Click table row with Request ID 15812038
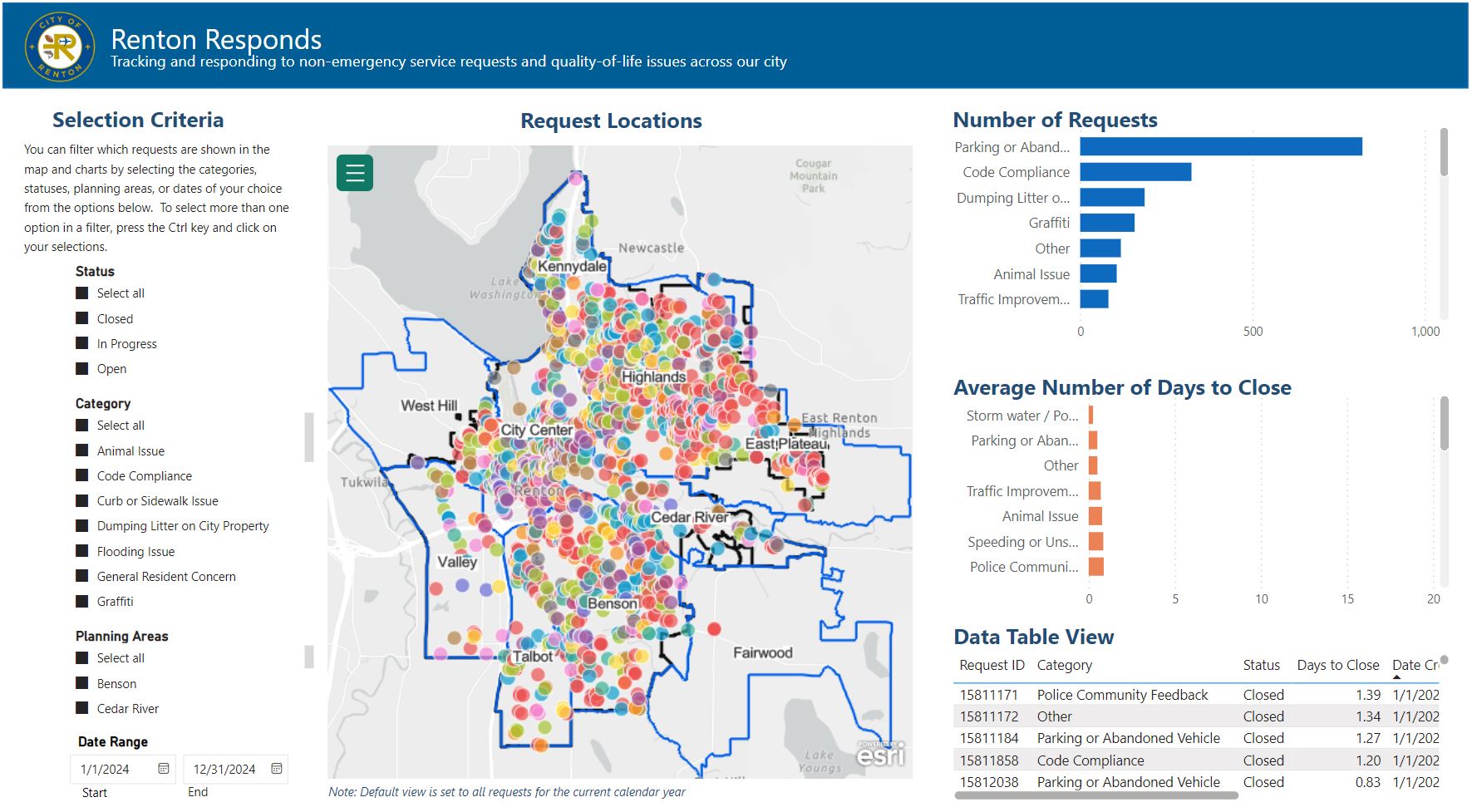This screenshot has height=812, width=1472. [1197, 782]
